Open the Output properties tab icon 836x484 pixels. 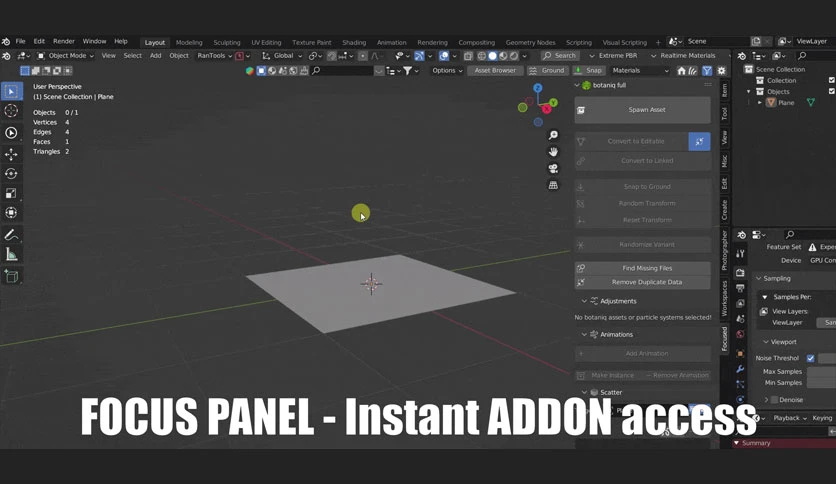point(740,288)
